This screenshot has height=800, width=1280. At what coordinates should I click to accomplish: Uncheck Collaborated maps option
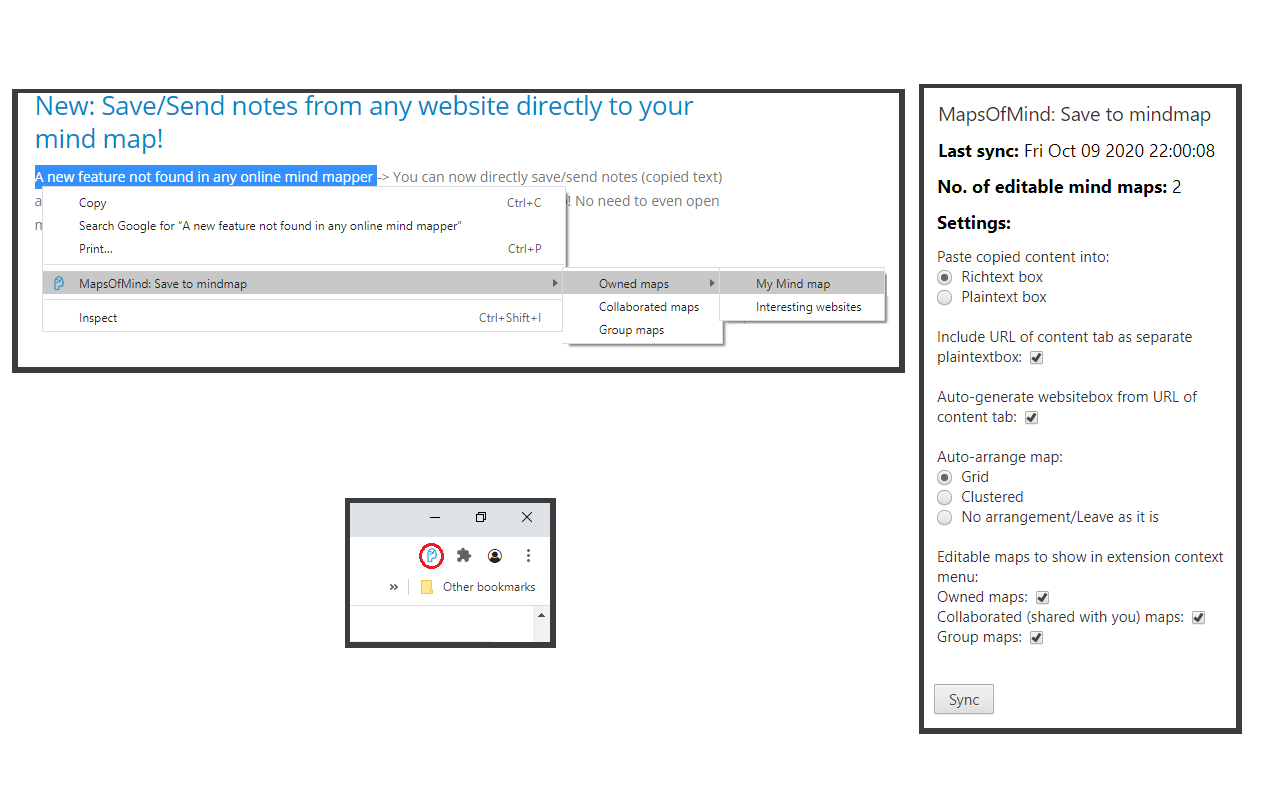1198,617
